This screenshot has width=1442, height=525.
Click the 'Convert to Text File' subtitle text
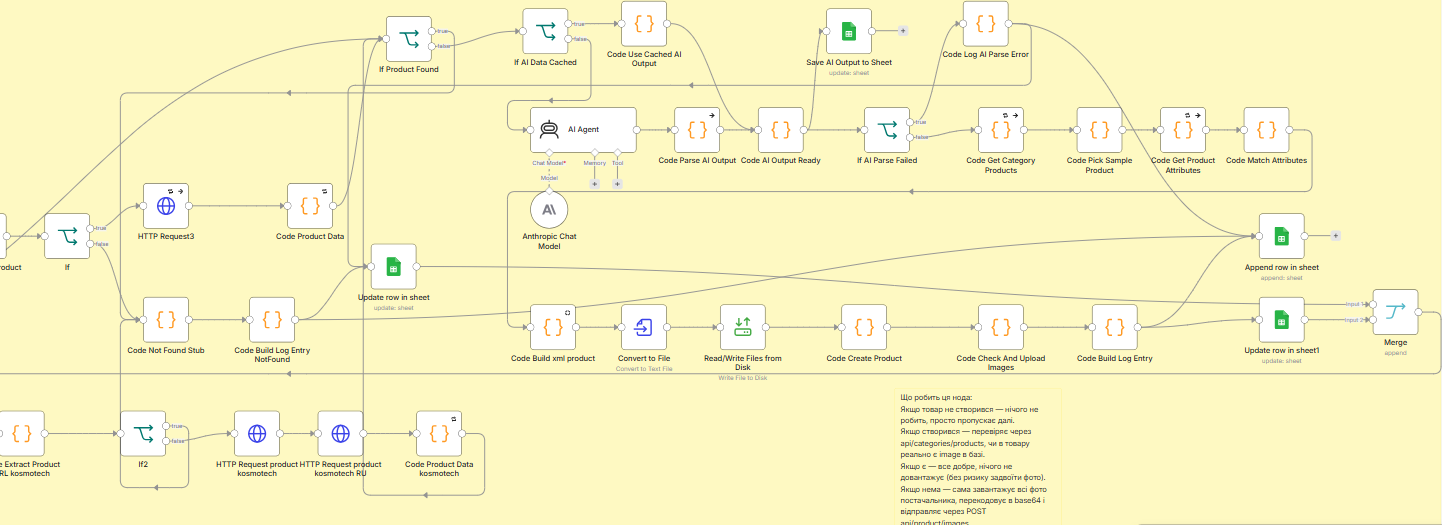pos(644,369)
